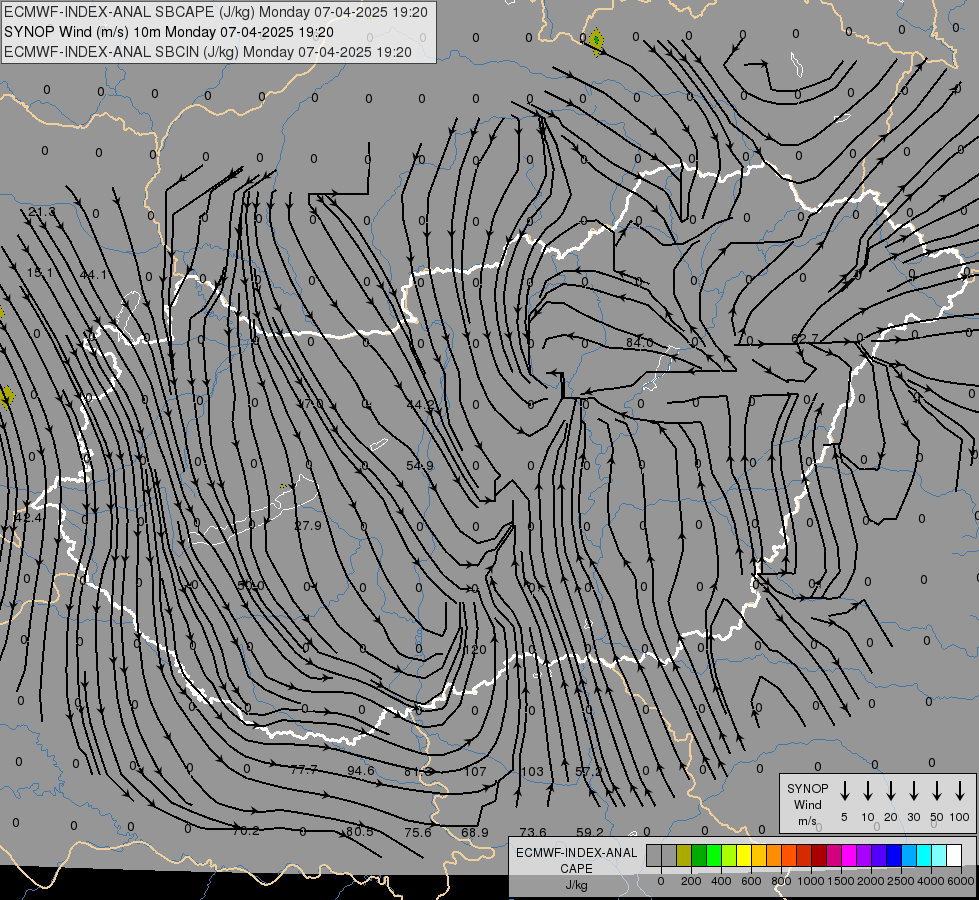Select the 44.2 value on the map
Image resolution: width=979 pixels, height=900 pixels.
[420, 405]
